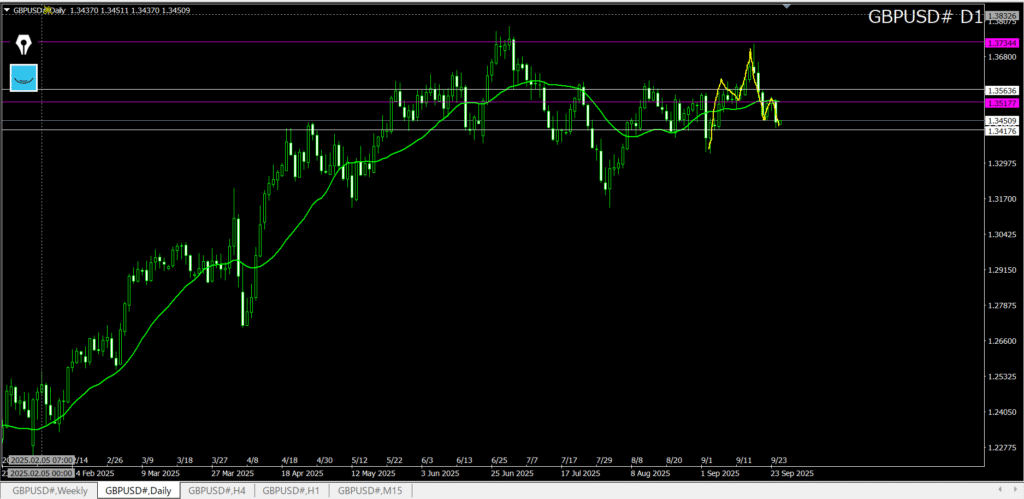Open the GBPUSD#,H4 chart tab
1024x499 pixels.
click(x=217, y=490)
